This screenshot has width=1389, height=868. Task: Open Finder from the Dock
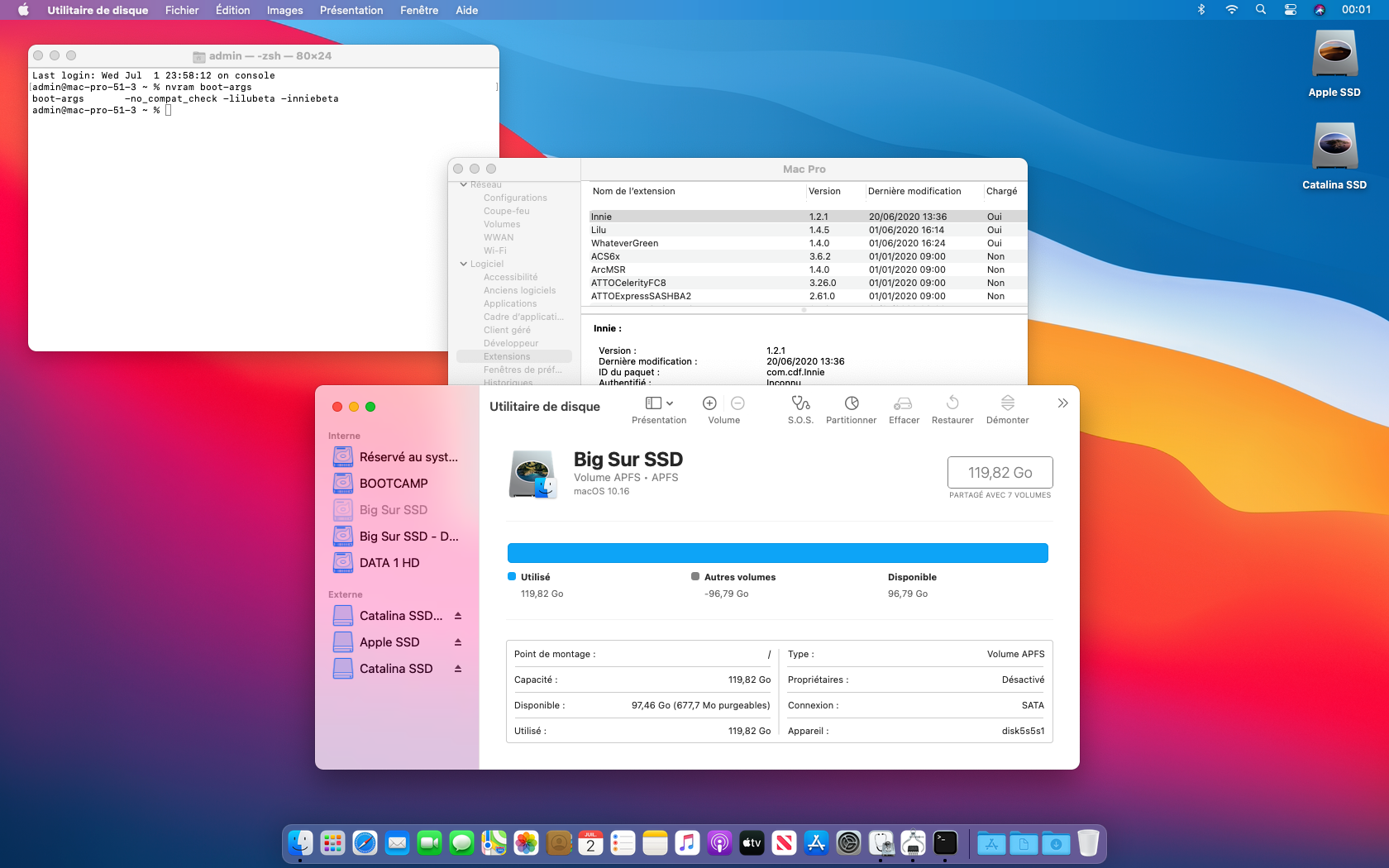click(300, 843)
